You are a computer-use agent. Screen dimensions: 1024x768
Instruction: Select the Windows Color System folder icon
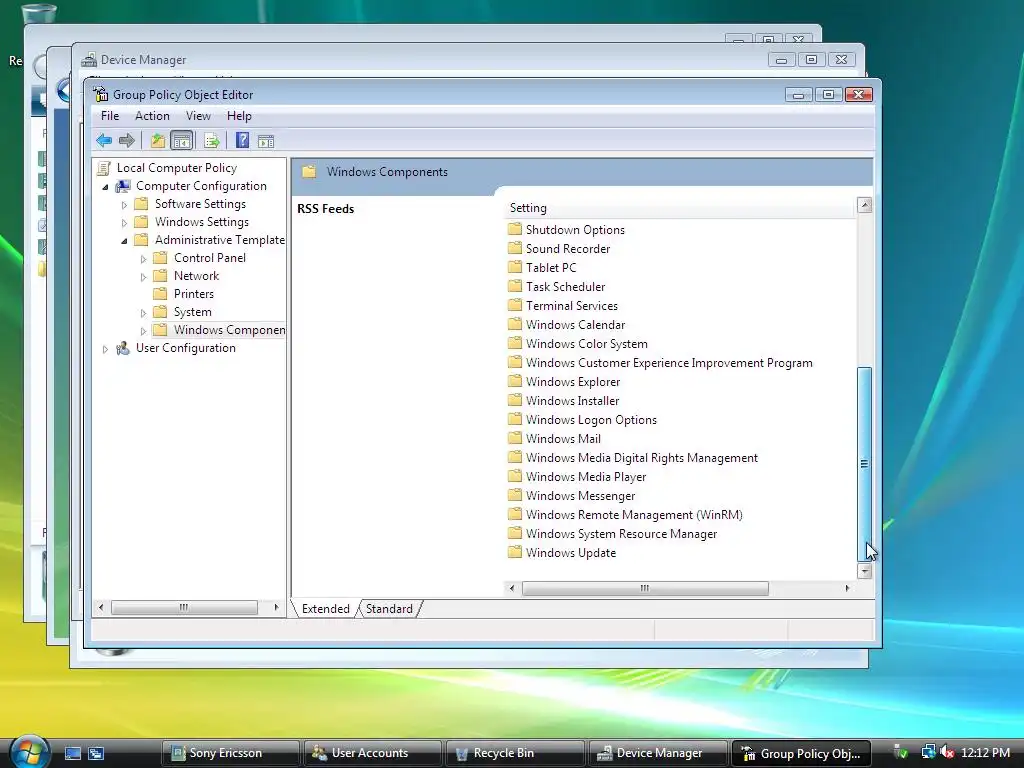[515, 343]
